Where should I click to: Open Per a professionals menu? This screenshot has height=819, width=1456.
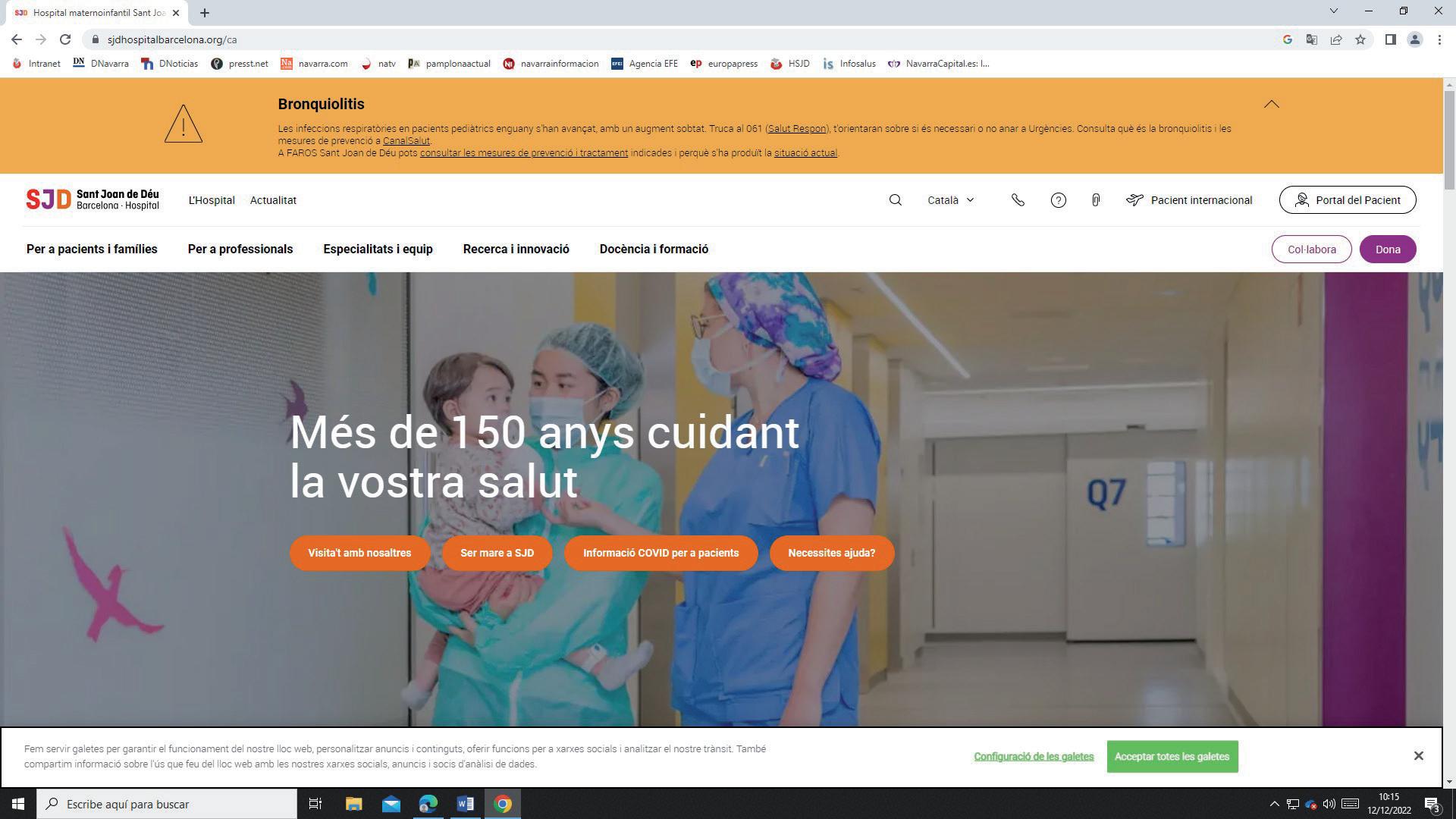240,249
